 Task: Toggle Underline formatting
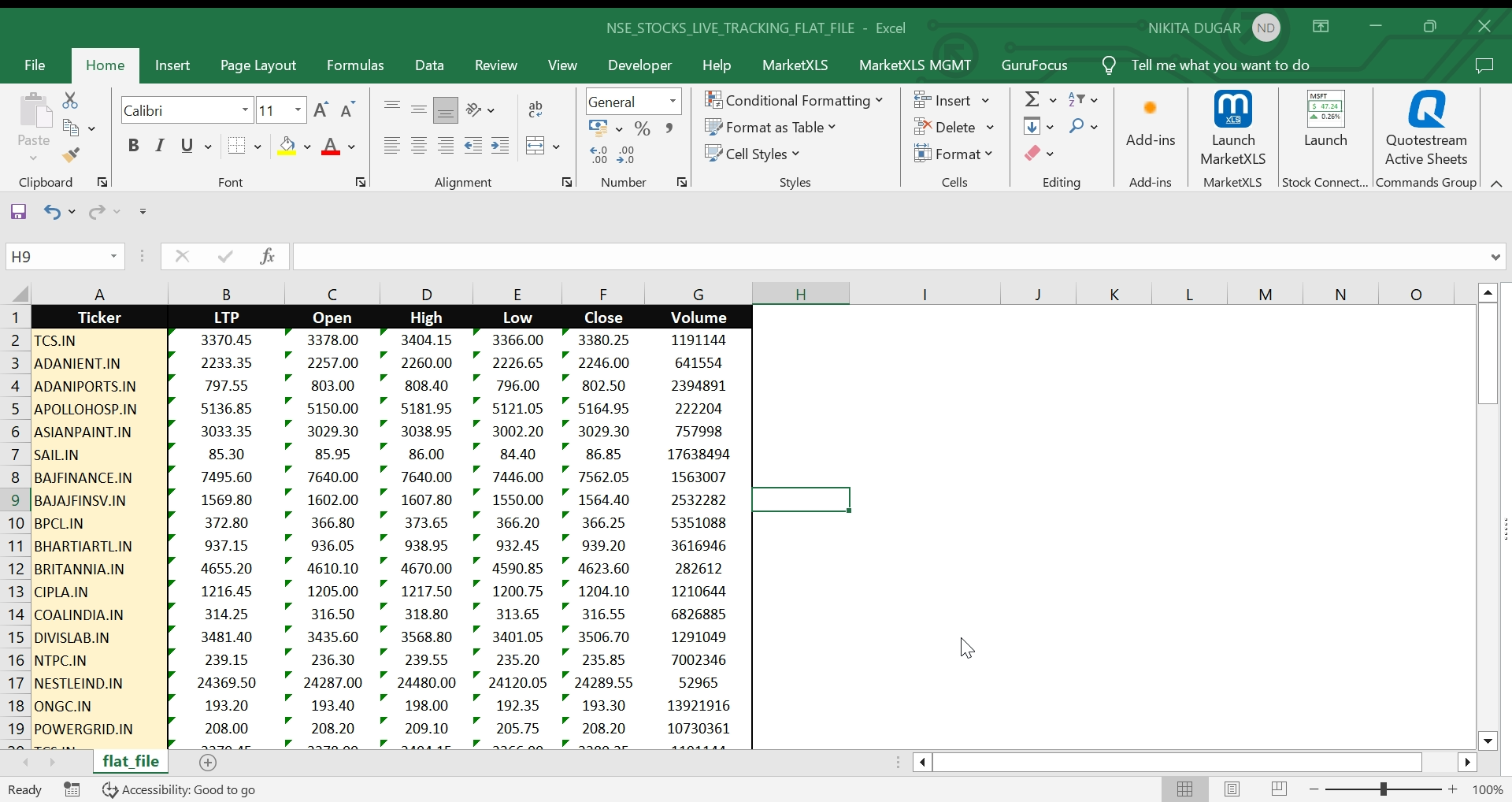(187, 146)
